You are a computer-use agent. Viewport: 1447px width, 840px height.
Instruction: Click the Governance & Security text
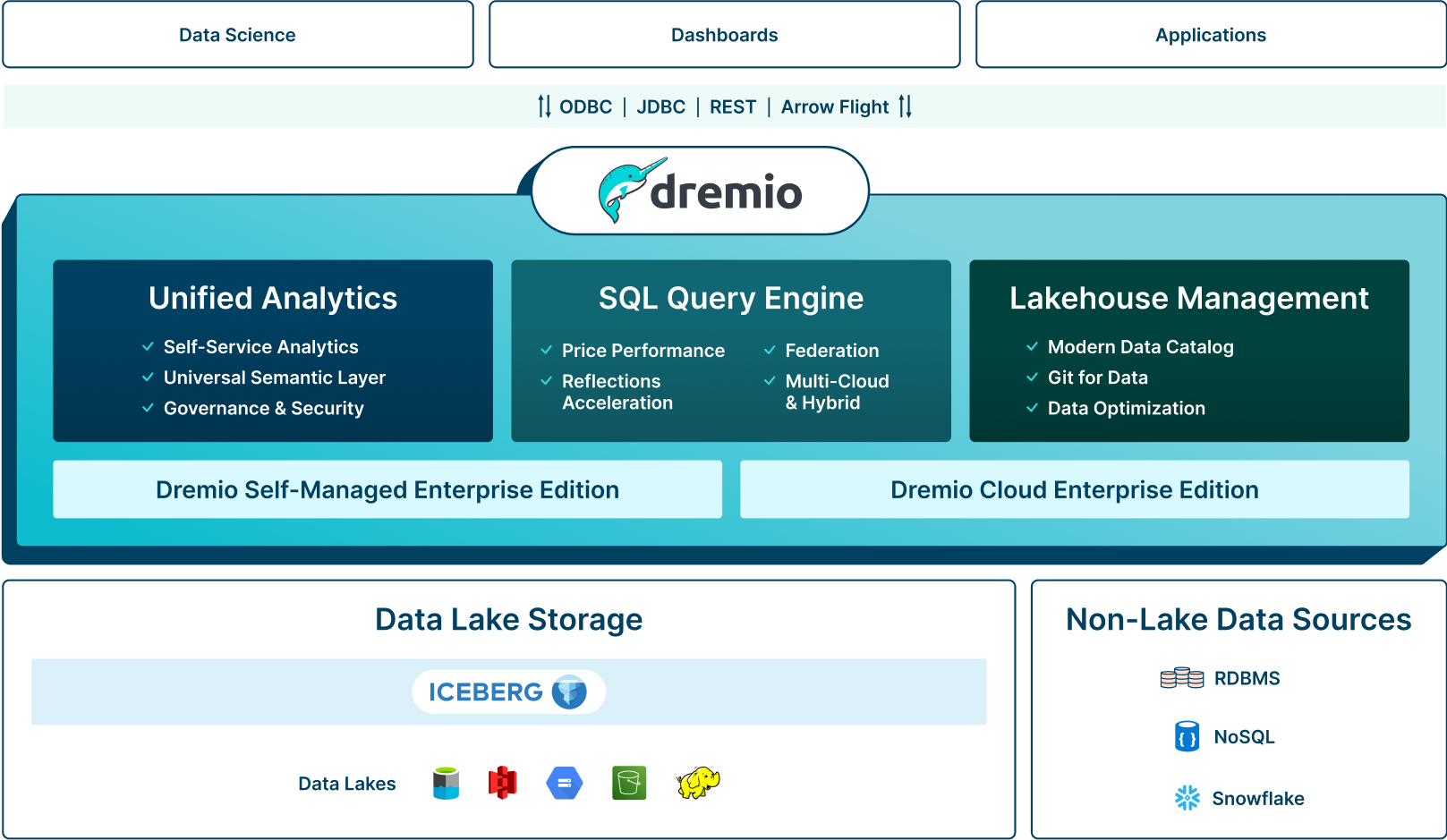[x=264, y=408]
